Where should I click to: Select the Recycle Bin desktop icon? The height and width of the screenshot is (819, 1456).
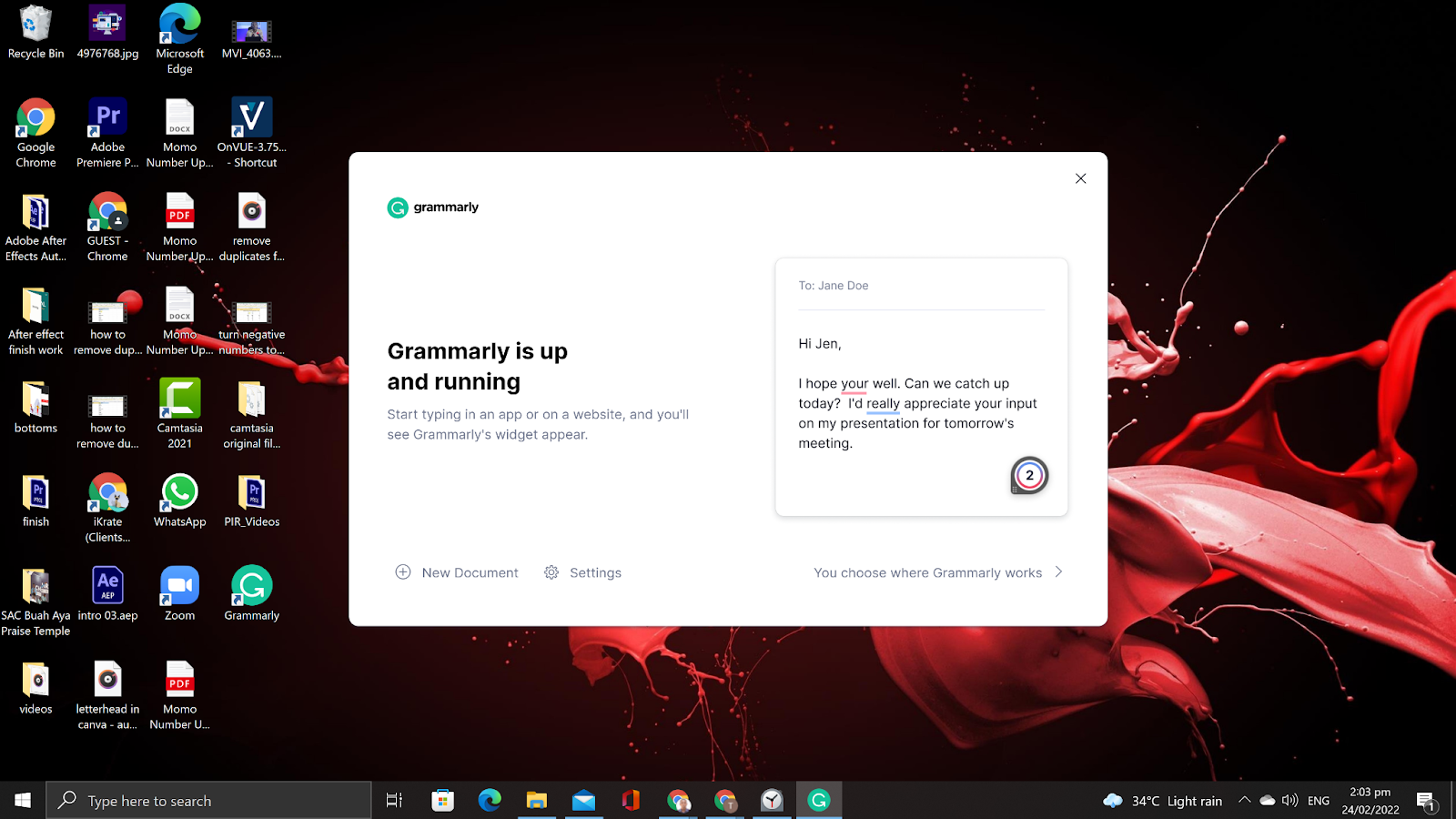[36, 32]
